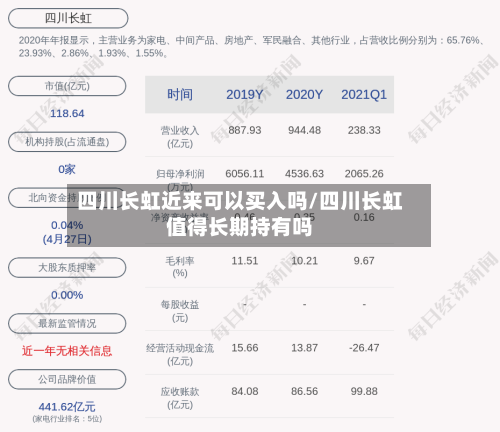
Task: Select the 84.08 receivables cell
Action: (x=245, y=391)
